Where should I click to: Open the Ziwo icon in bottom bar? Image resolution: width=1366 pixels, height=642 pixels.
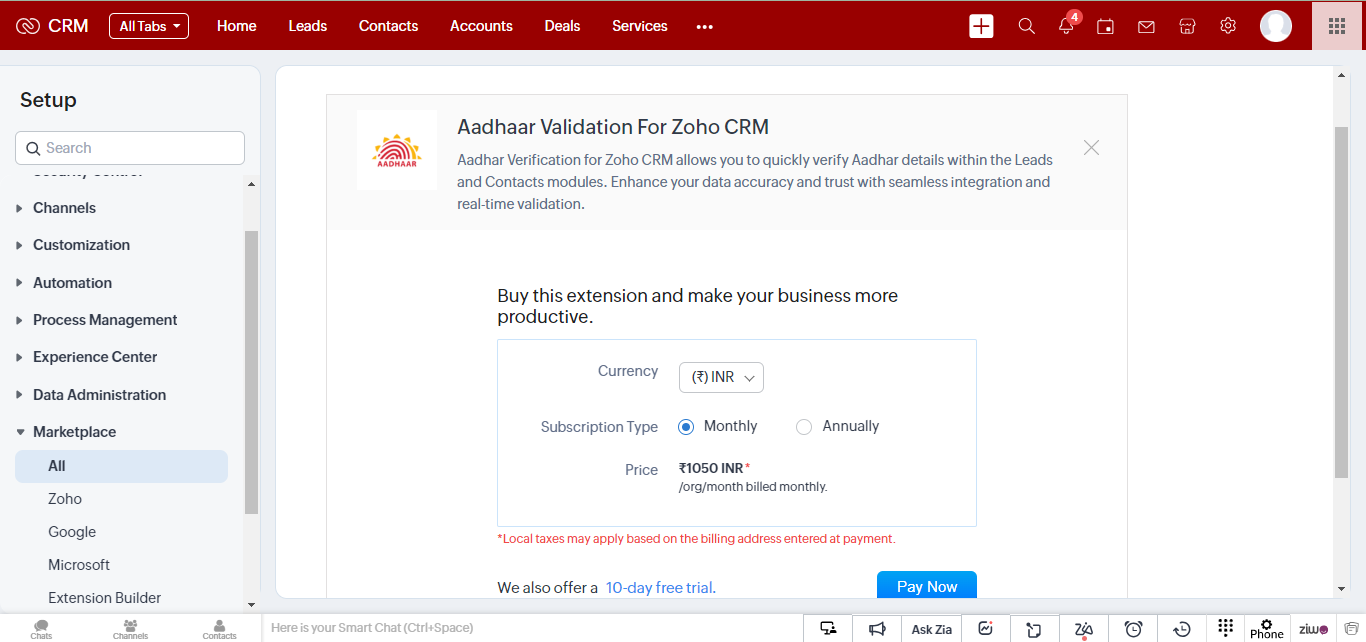tap(1313, 629)
